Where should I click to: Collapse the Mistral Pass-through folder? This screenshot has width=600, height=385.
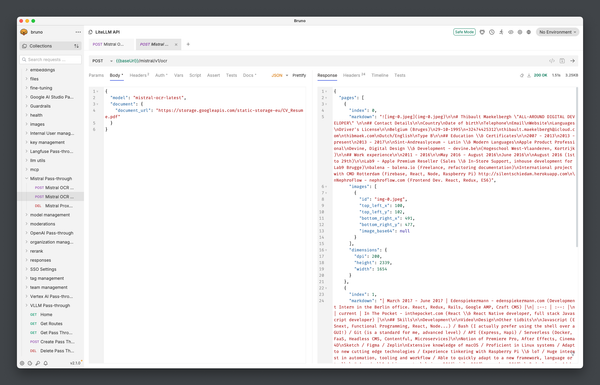click(x=51, y=179)
